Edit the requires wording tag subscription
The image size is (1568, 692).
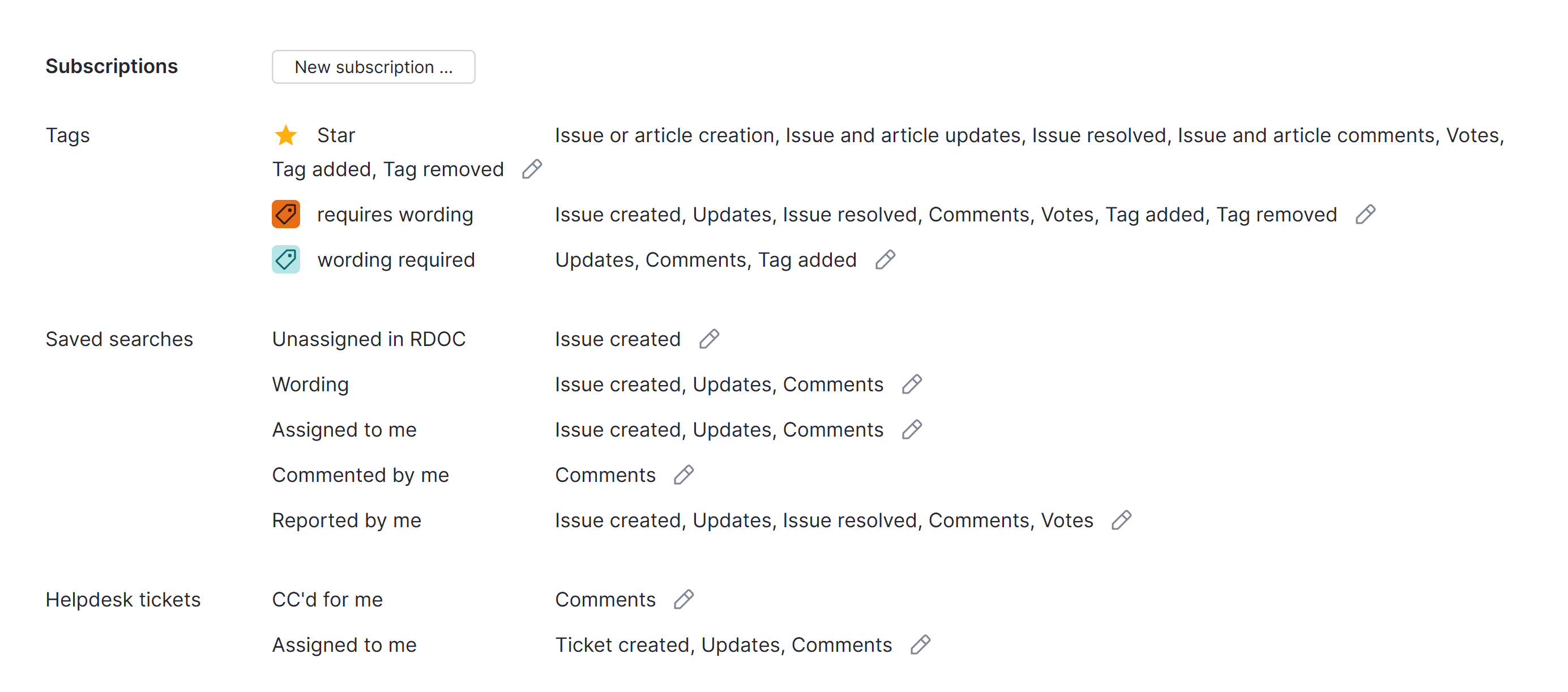1365,214
